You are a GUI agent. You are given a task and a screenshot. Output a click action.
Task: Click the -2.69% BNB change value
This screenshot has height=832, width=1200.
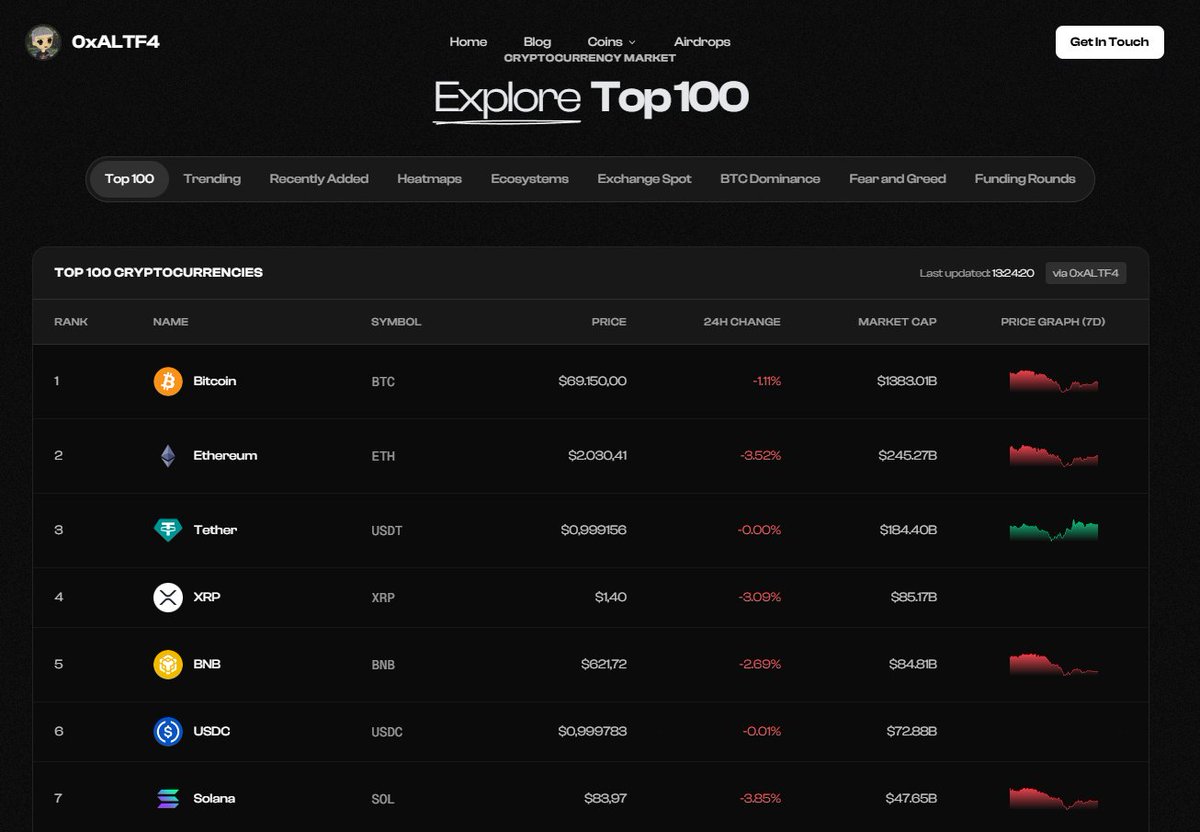click(x=761, y=664)
